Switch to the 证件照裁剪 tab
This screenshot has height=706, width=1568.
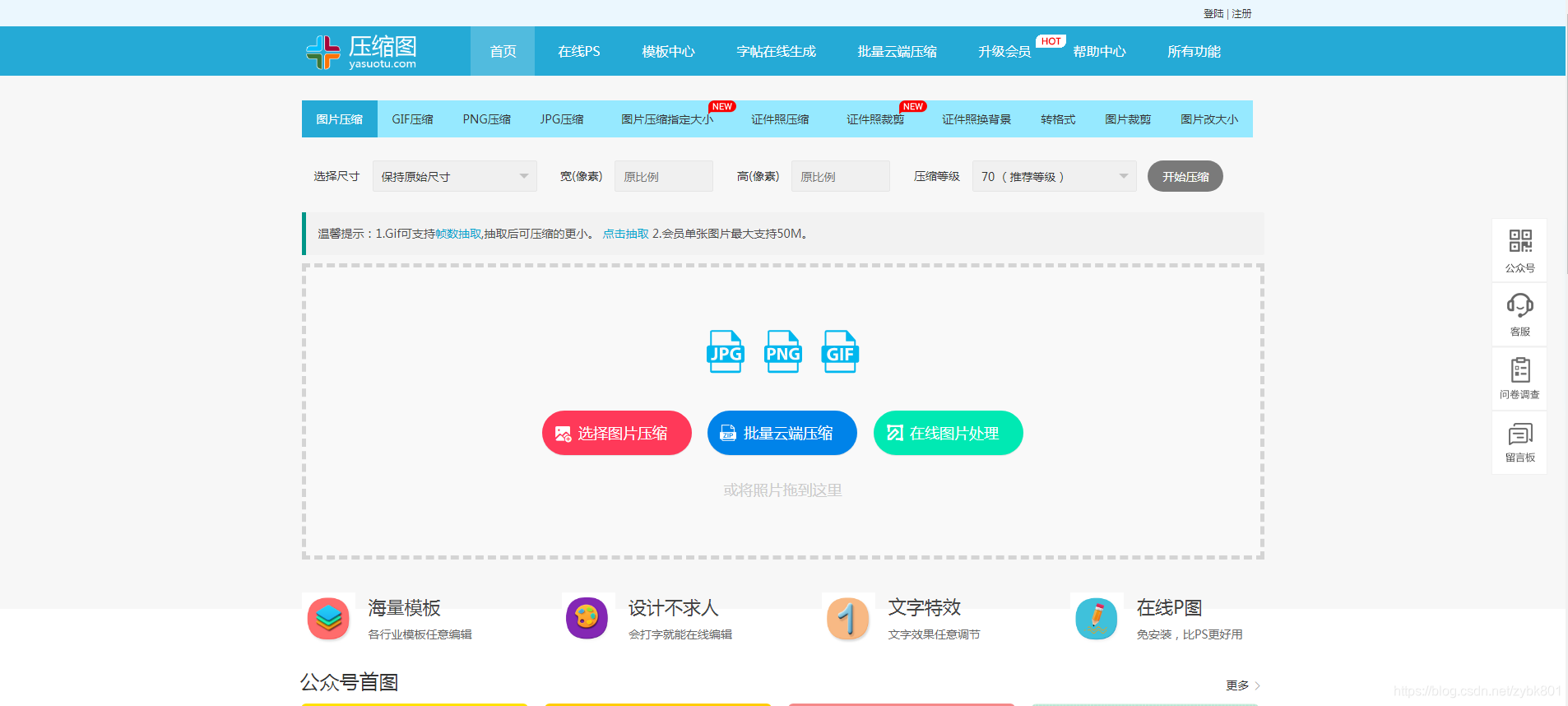(x=875, y=119)
